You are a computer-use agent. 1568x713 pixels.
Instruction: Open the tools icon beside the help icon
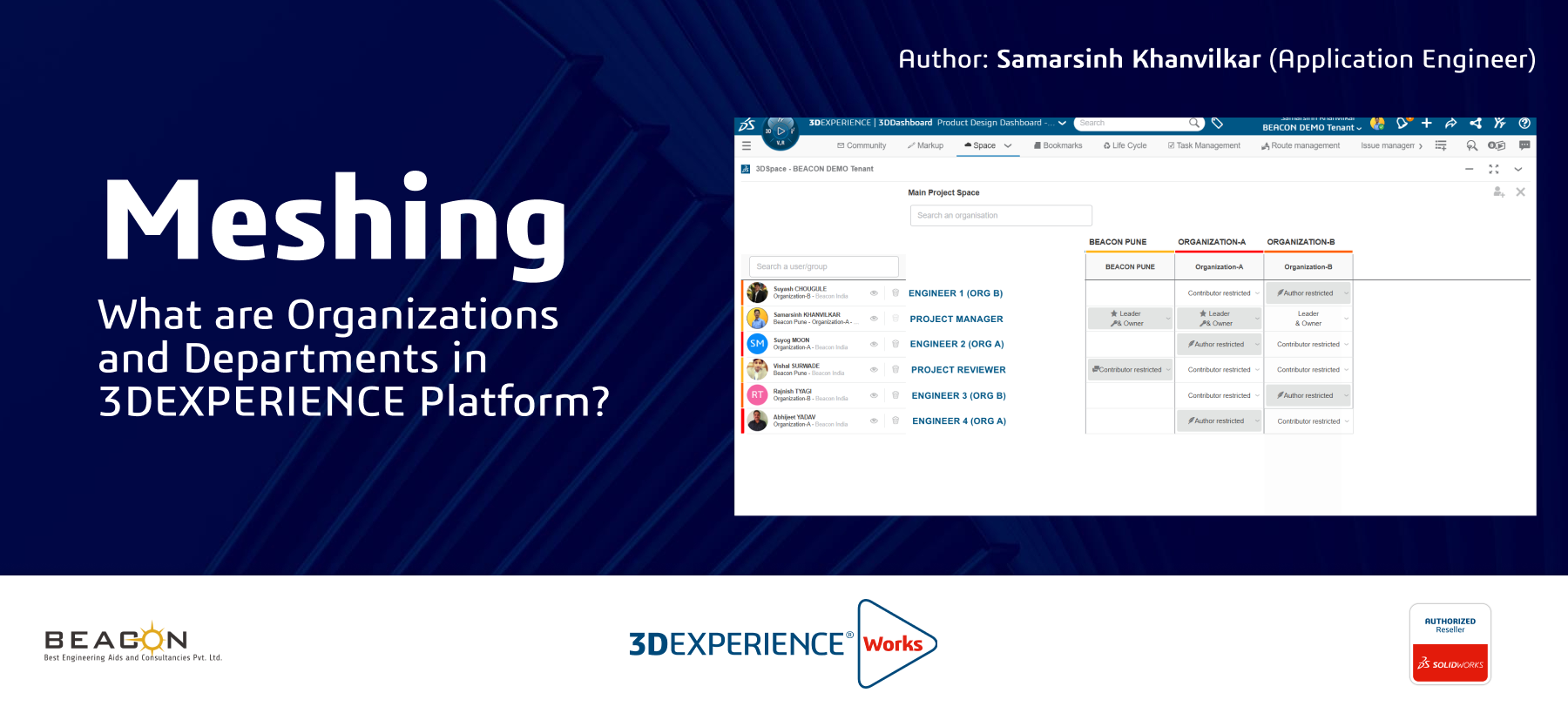coord(1499,124)
